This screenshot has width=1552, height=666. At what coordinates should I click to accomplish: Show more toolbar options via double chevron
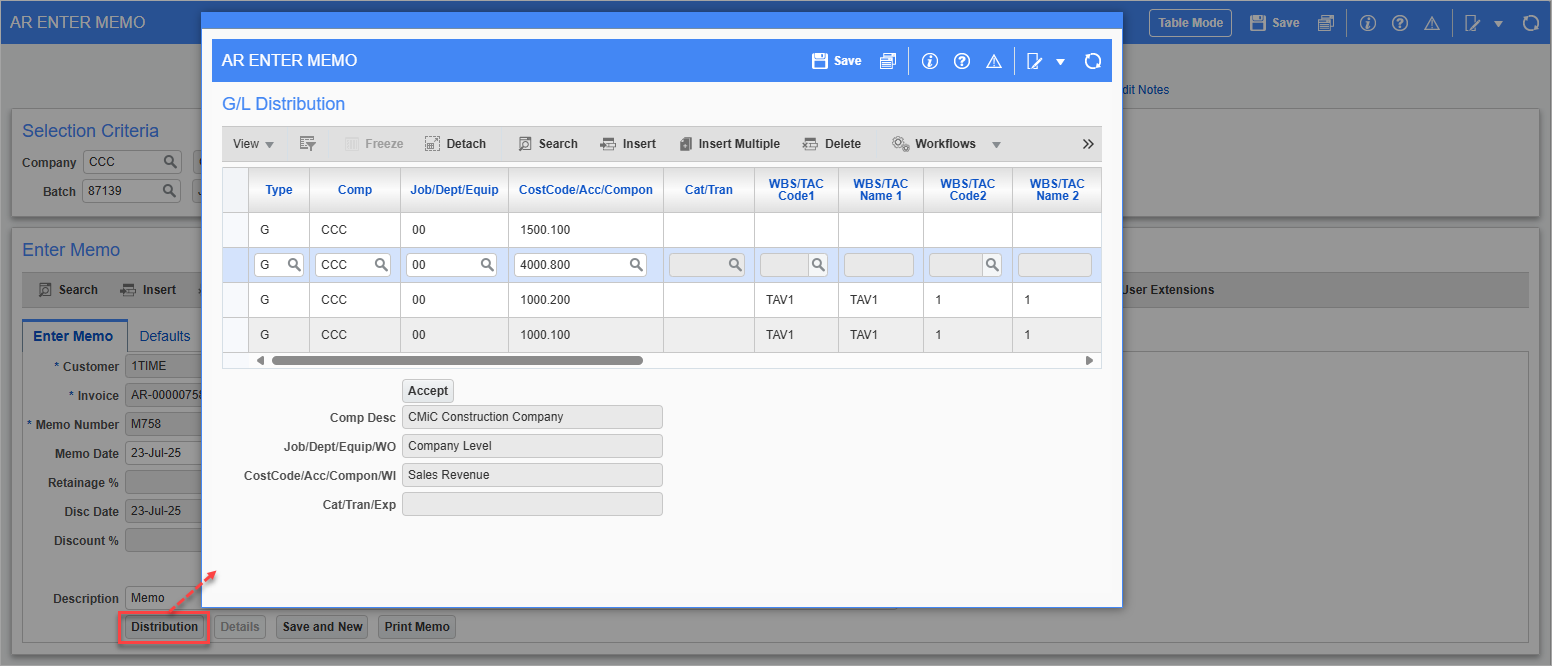pos(1088,144)
